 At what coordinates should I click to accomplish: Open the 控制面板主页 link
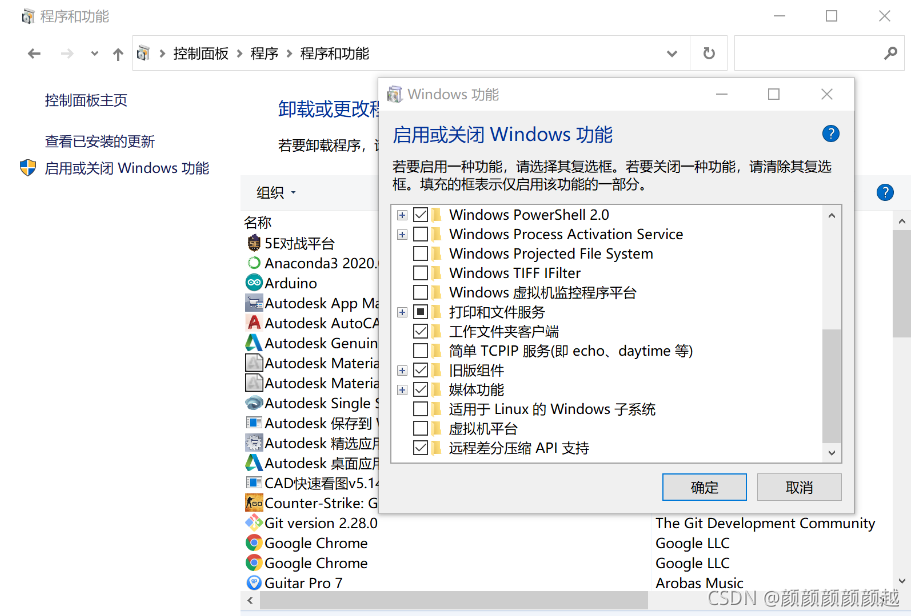[x=86, y=100]
